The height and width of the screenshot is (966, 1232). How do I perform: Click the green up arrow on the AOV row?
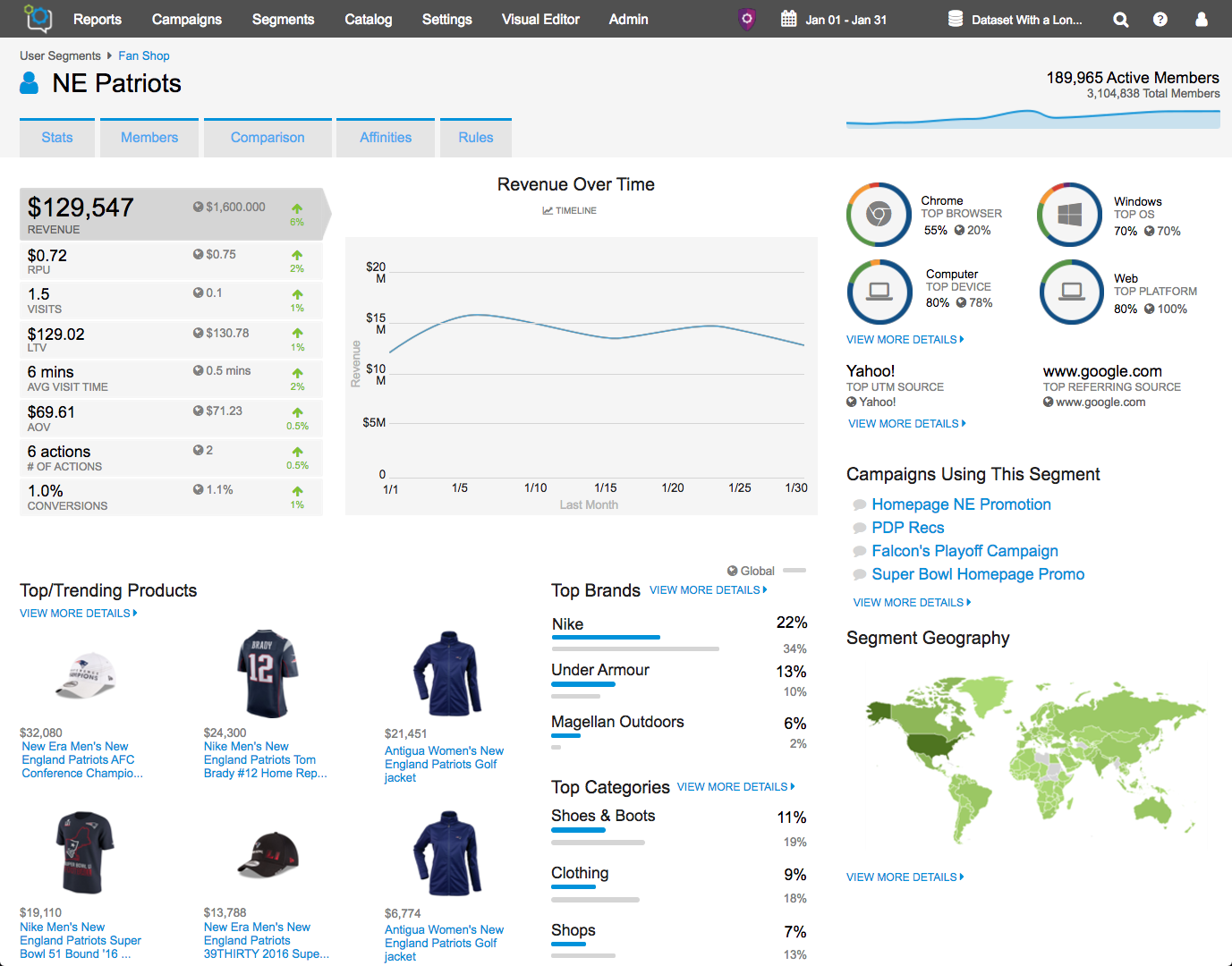click(297, 412)
